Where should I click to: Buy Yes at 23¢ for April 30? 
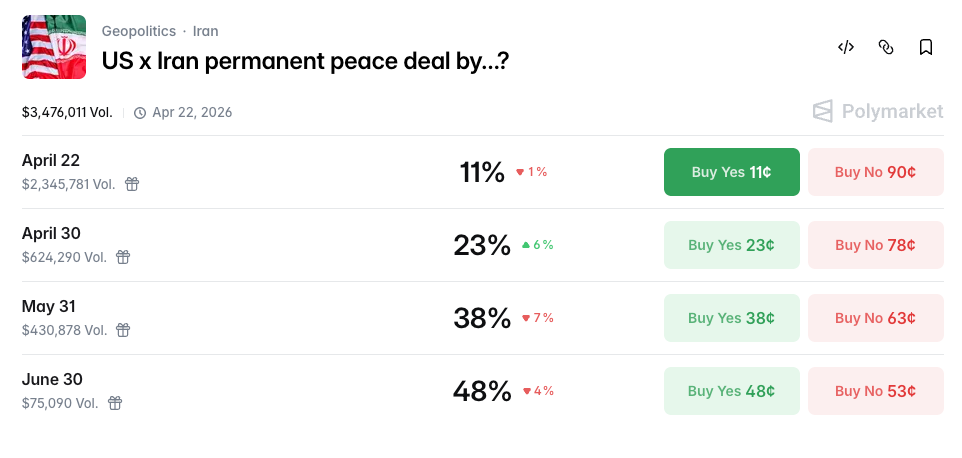731,245
